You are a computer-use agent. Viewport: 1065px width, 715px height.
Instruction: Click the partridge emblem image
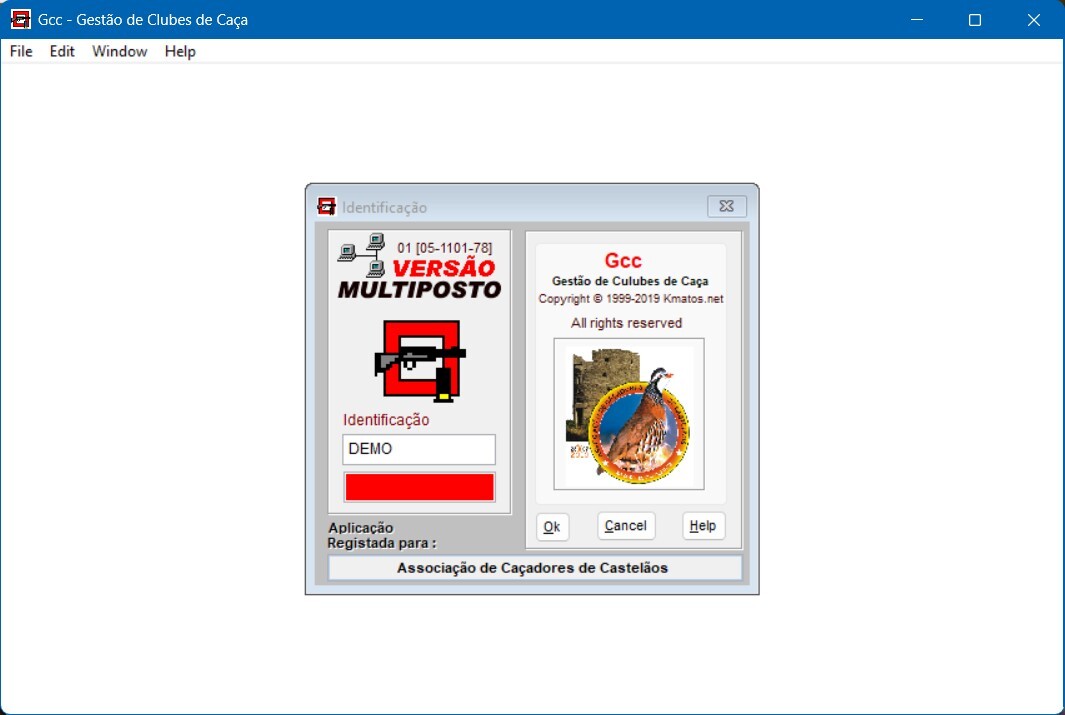[x=629, y=413]
